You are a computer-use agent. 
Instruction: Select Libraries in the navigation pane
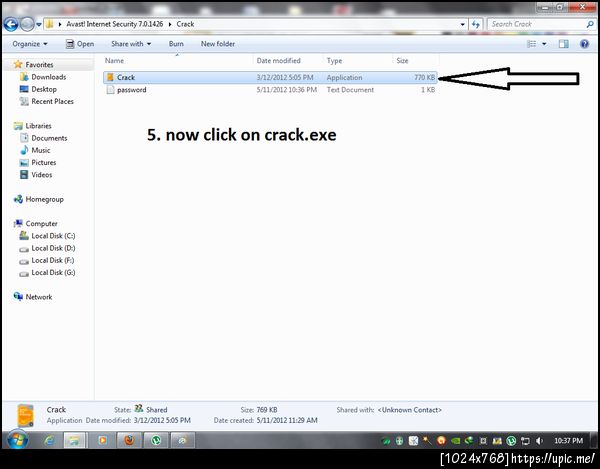(38, 126)
